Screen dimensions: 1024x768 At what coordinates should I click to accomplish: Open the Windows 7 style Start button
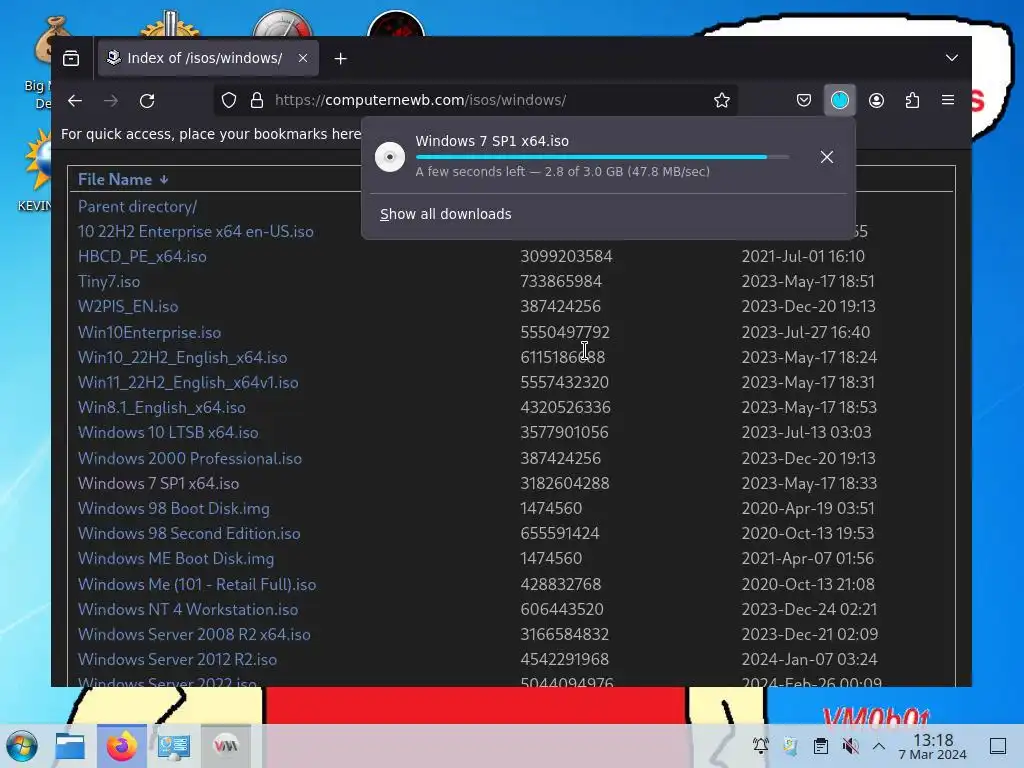[x=22, y=746]
